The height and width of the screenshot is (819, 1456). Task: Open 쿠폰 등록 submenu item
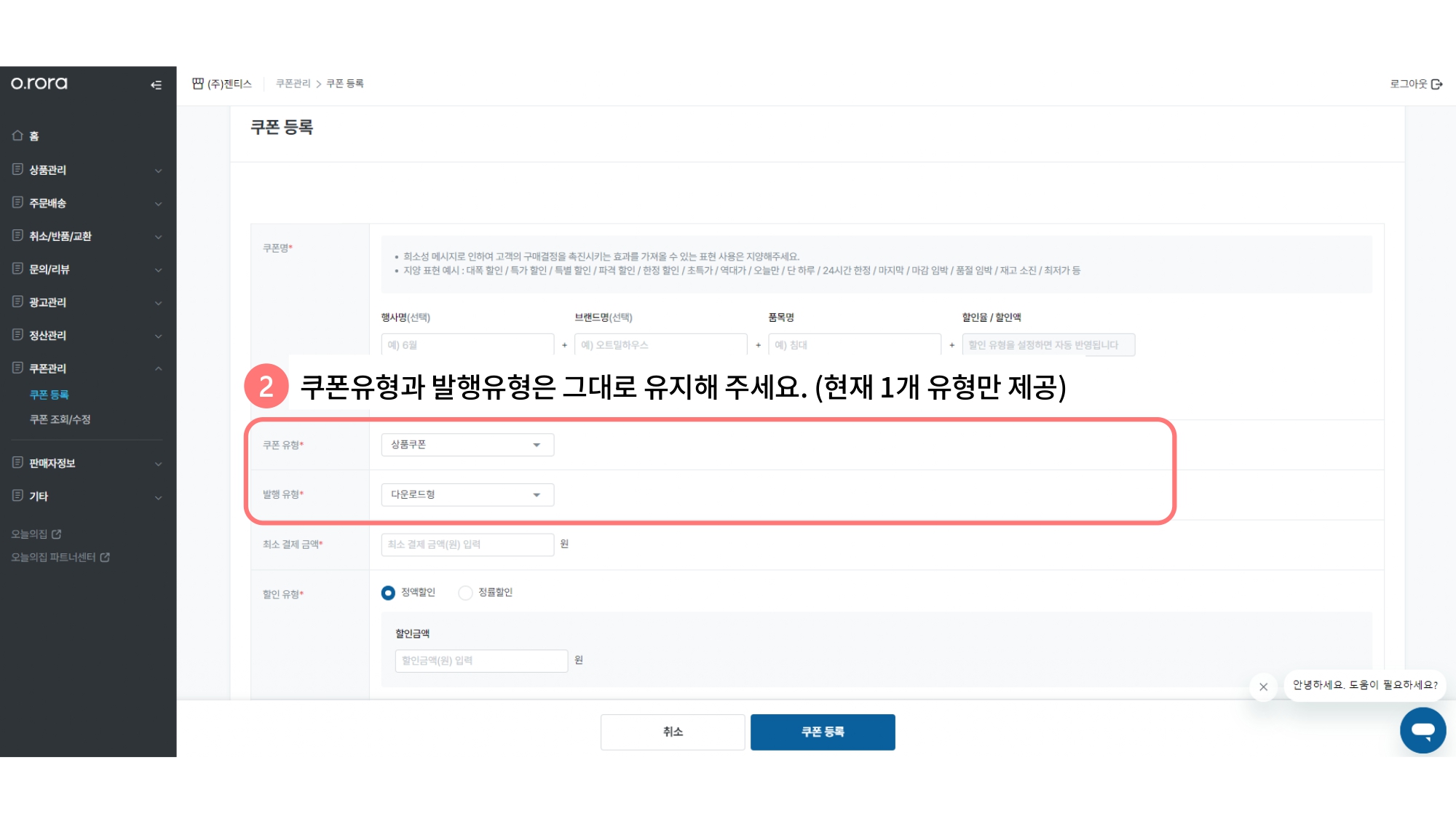pos(49,395)
